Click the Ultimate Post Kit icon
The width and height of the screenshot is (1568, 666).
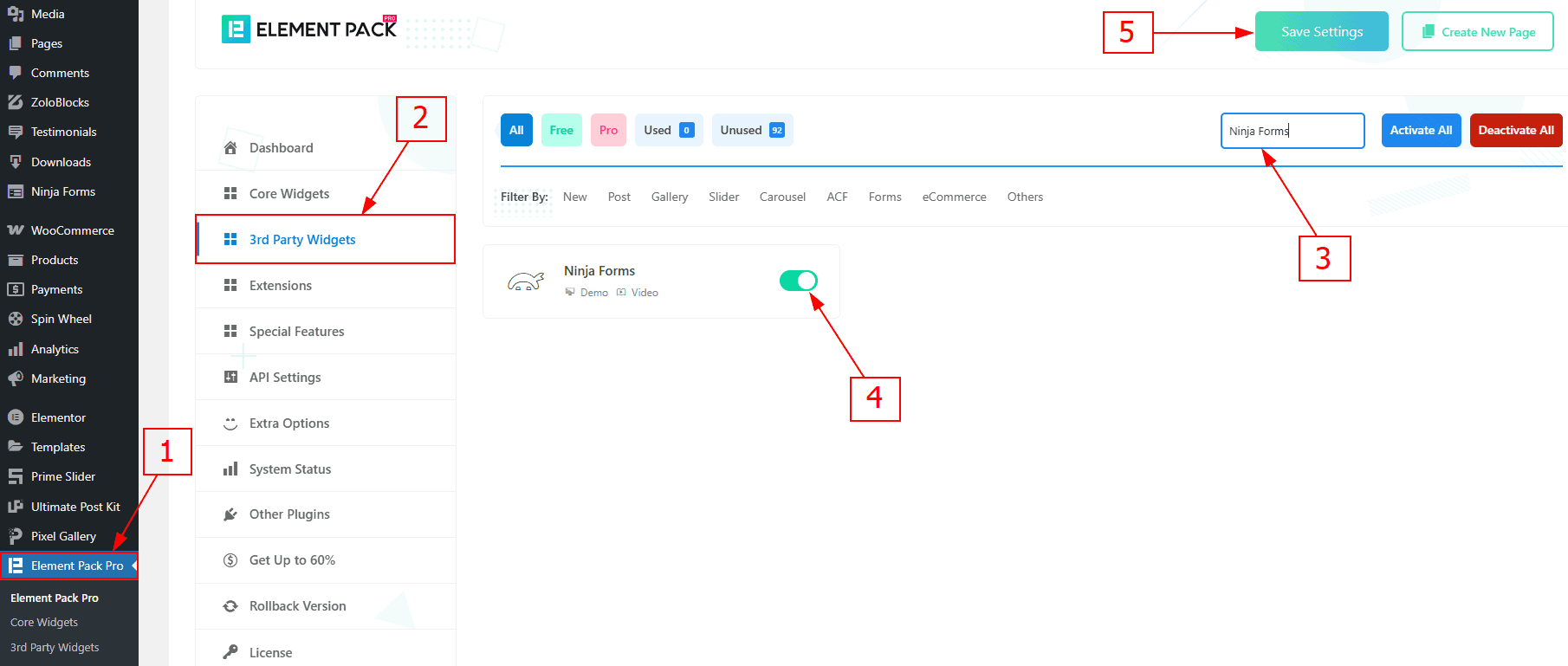[x=16, y=507]
